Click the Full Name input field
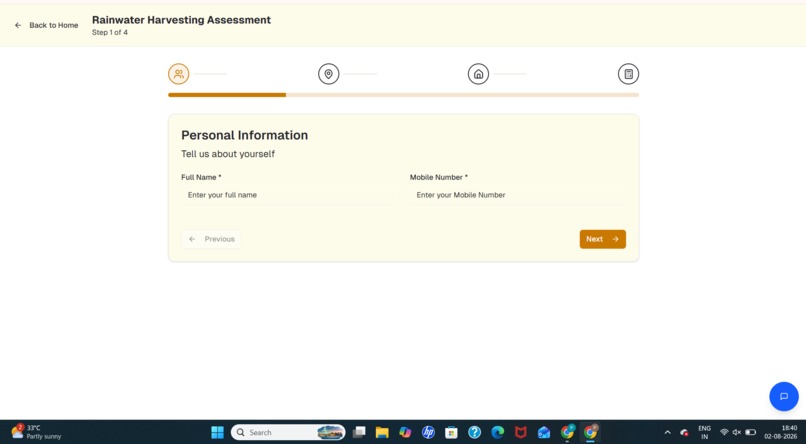This screenshot has width=806, height=444. [289, 195]
